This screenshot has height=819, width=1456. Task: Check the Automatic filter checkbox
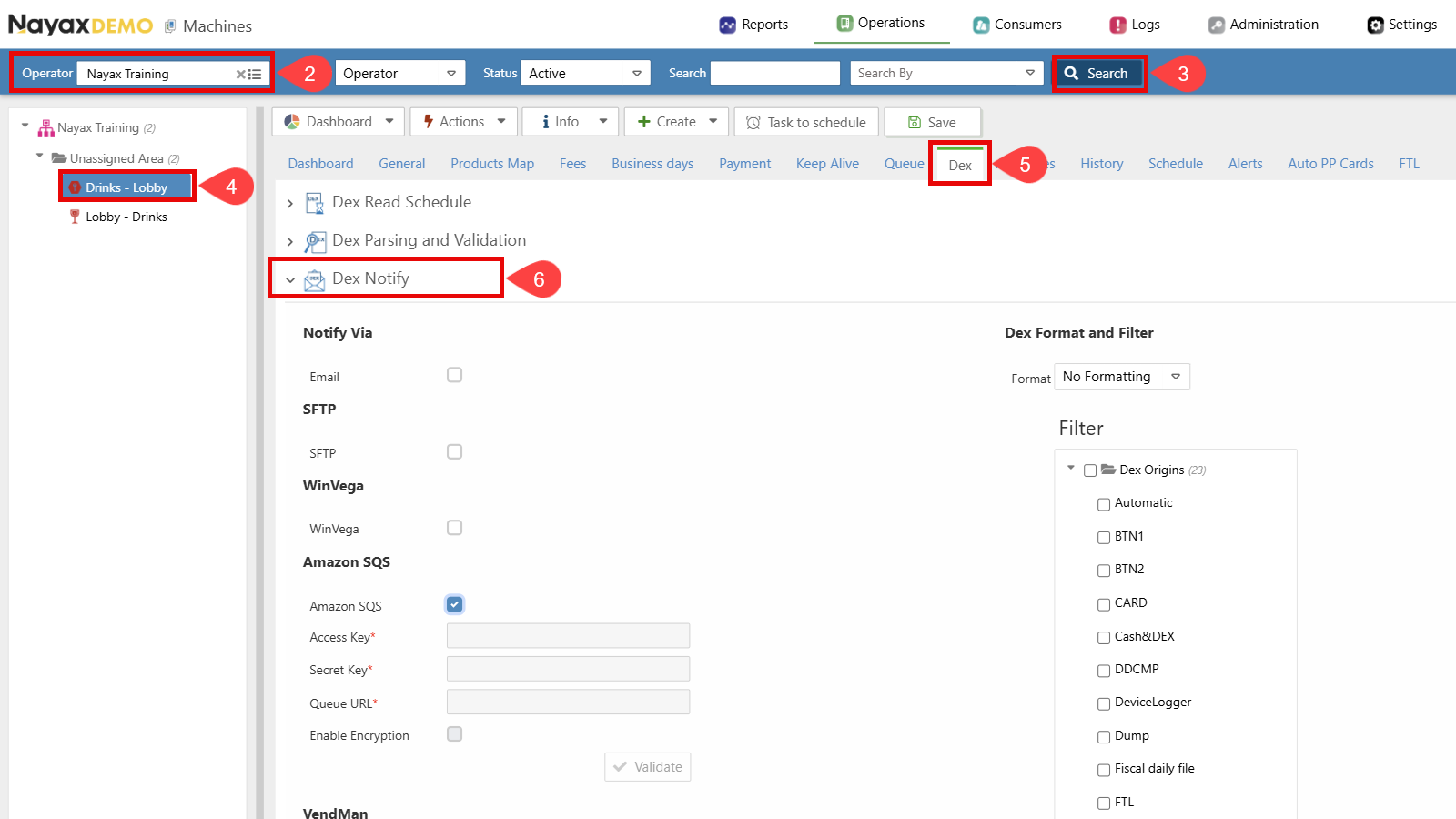(x=1104, y=504)
